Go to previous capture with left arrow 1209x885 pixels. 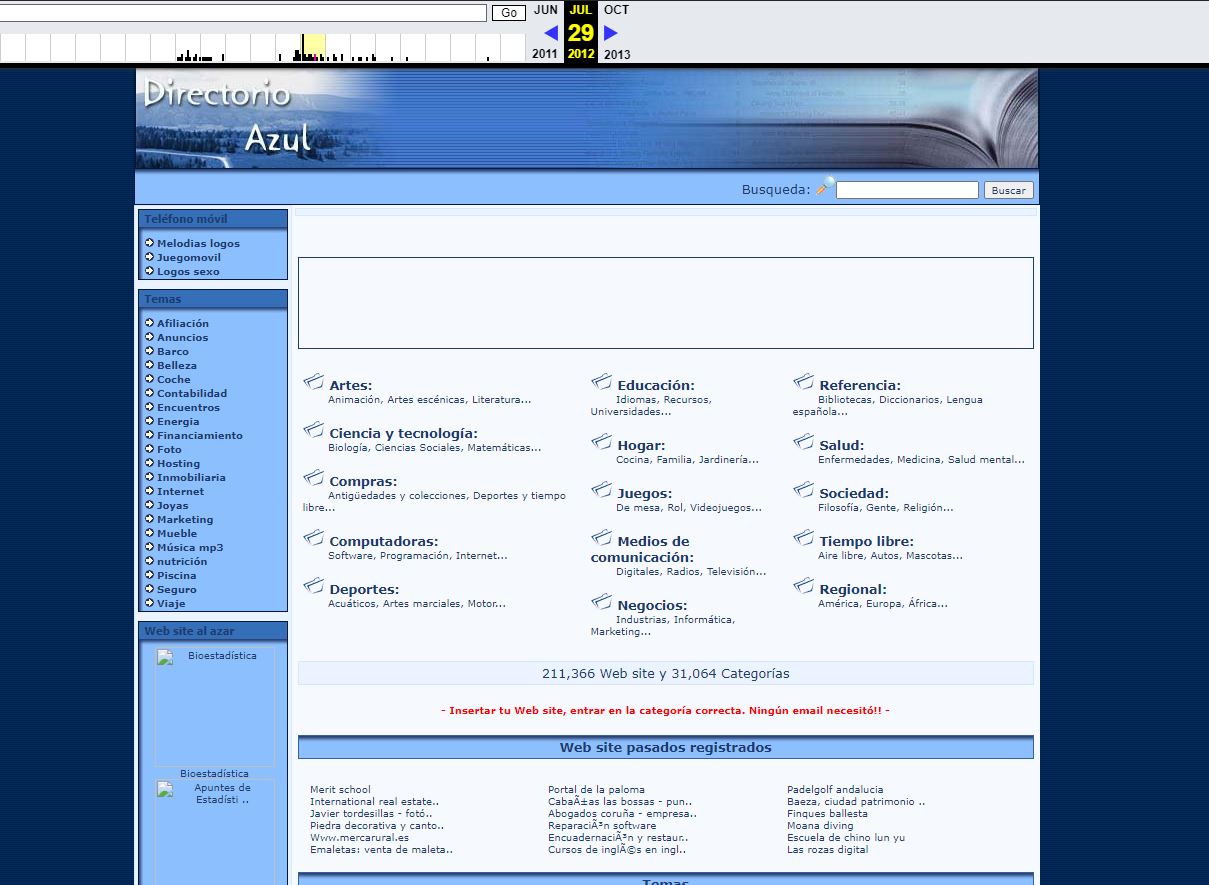tap(550, 33)
